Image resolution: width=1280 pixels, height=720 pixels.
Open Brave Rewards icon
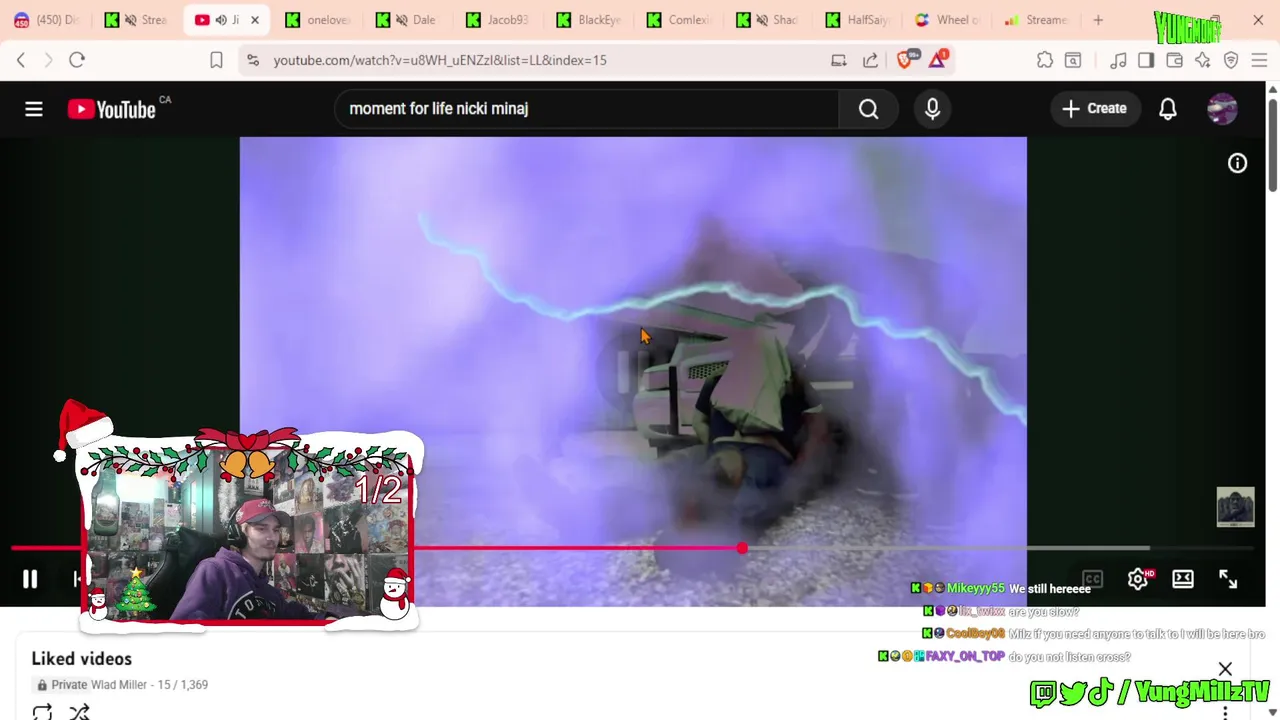(937, 59)
